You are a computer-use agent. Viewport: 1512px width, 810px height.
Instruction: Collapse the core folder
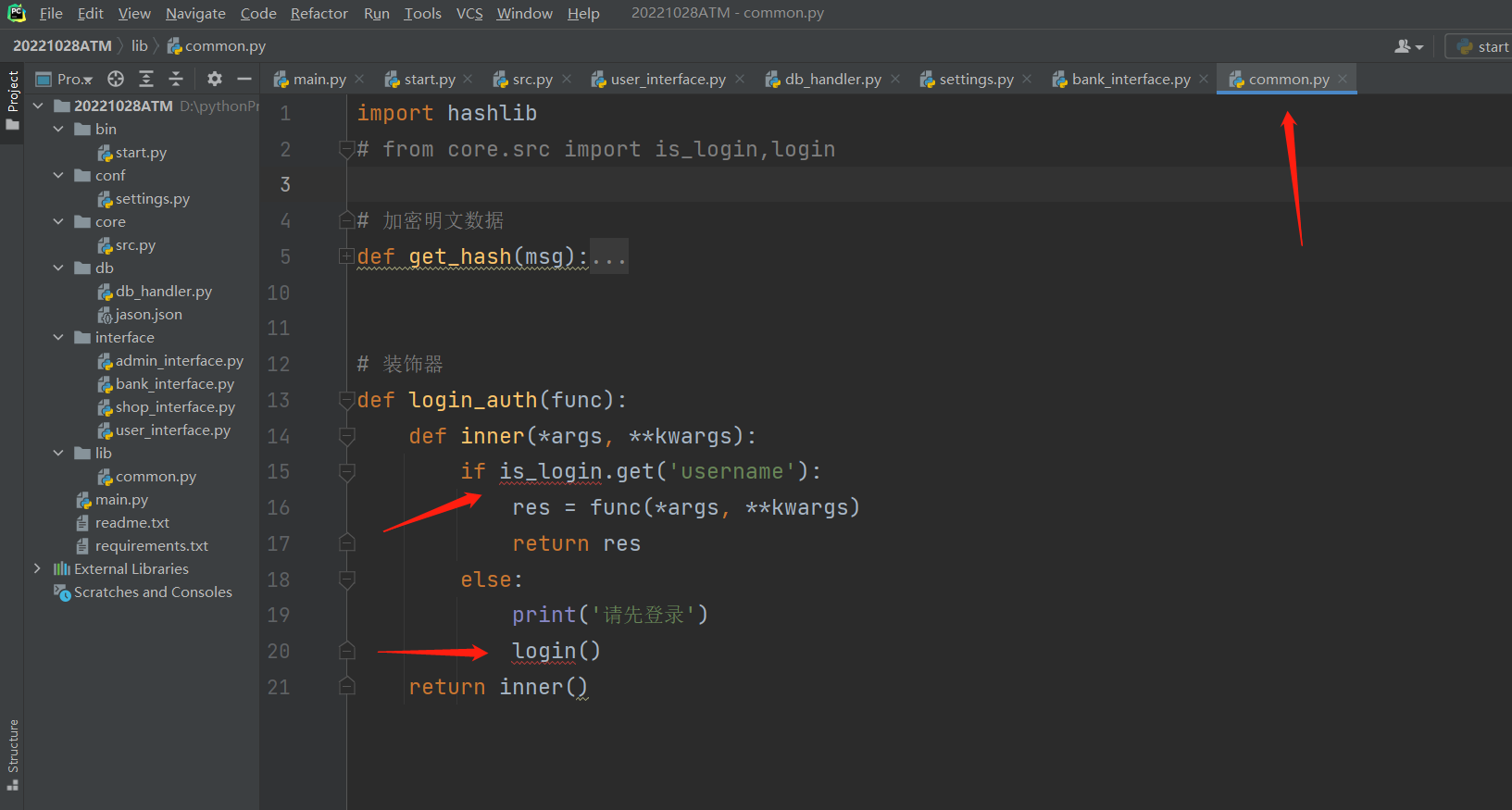(x=58, y=221)
